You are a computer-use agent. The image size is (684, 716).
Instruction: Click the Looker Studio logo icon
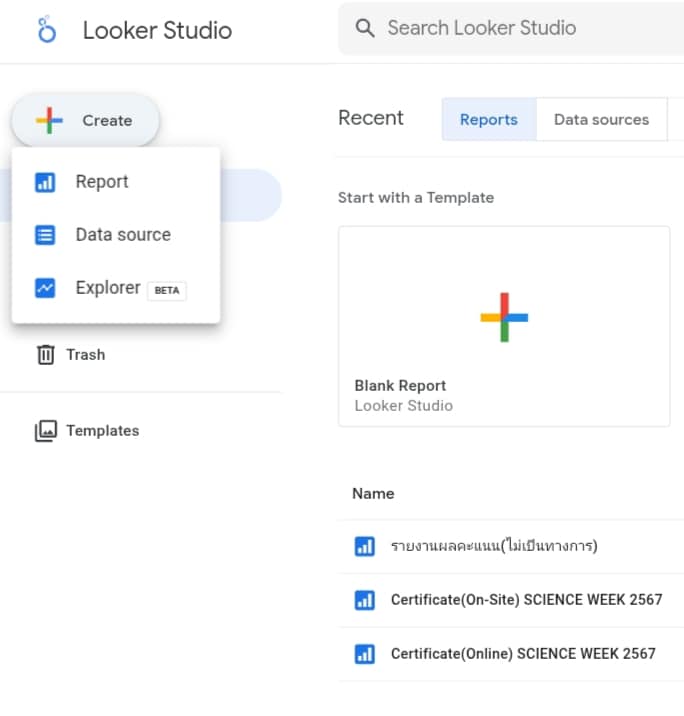pyautogui.click(x=47, y=30)
